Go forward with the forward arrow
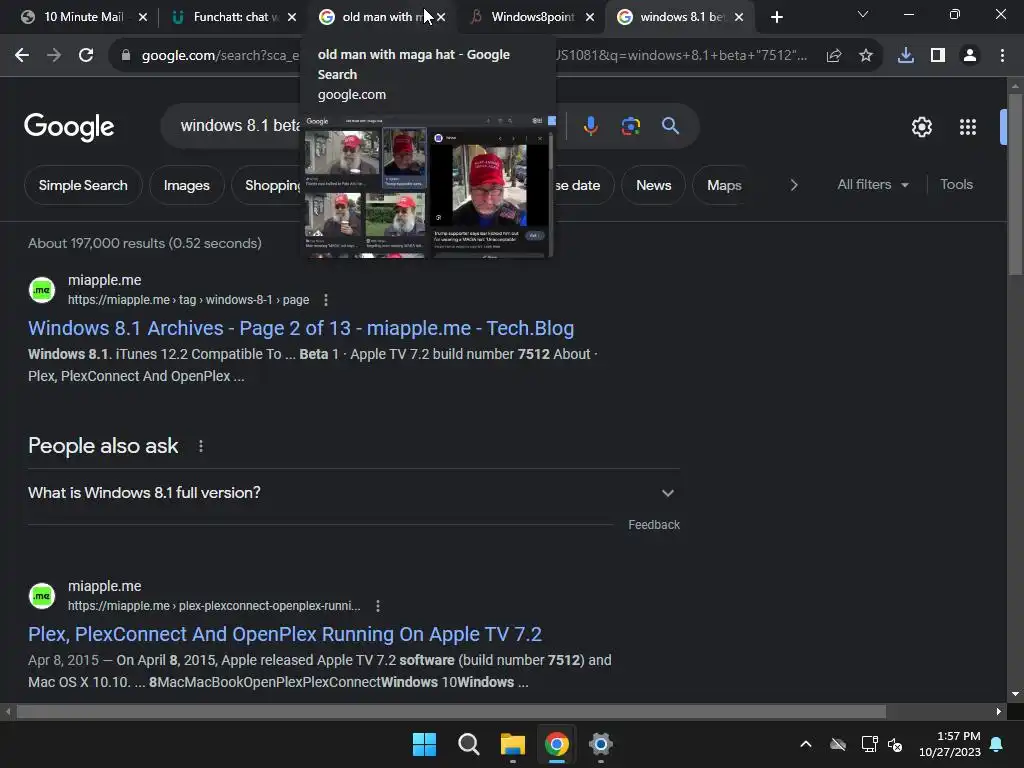This screenshot has height=768, width=1024. click(54, 56)
